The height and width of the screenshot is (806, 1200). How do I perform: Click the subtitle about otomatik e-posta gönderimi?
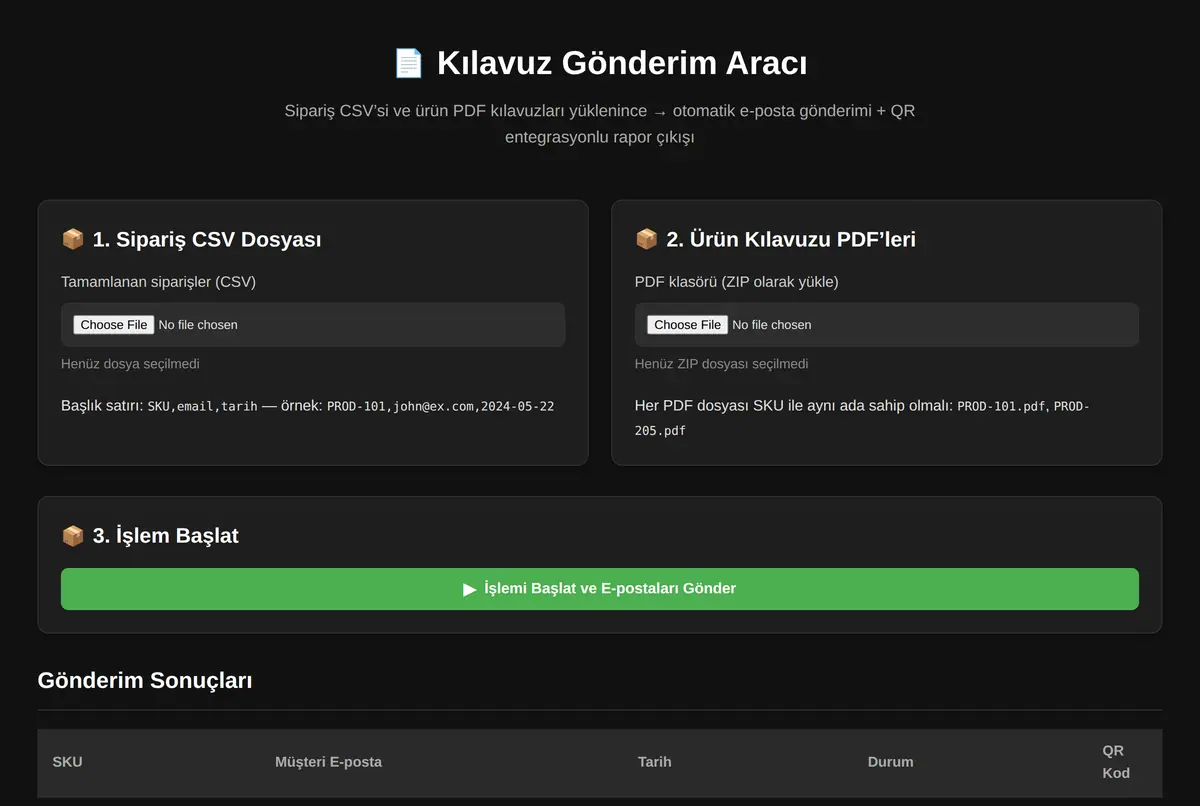click(x=600, y=124)
